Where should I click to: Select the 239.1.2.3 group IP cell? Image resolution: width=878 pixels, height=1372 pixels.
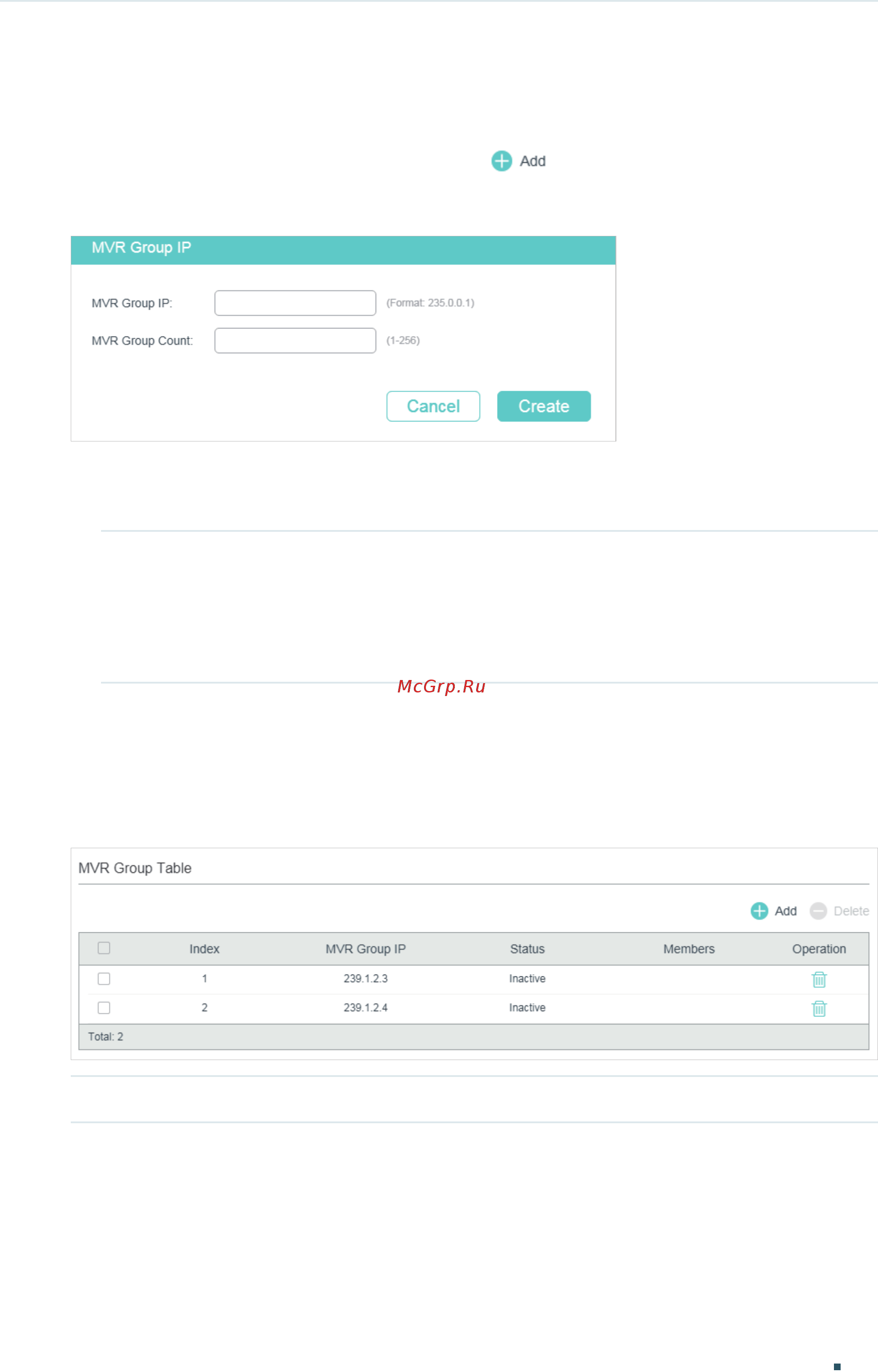[365, 979]
